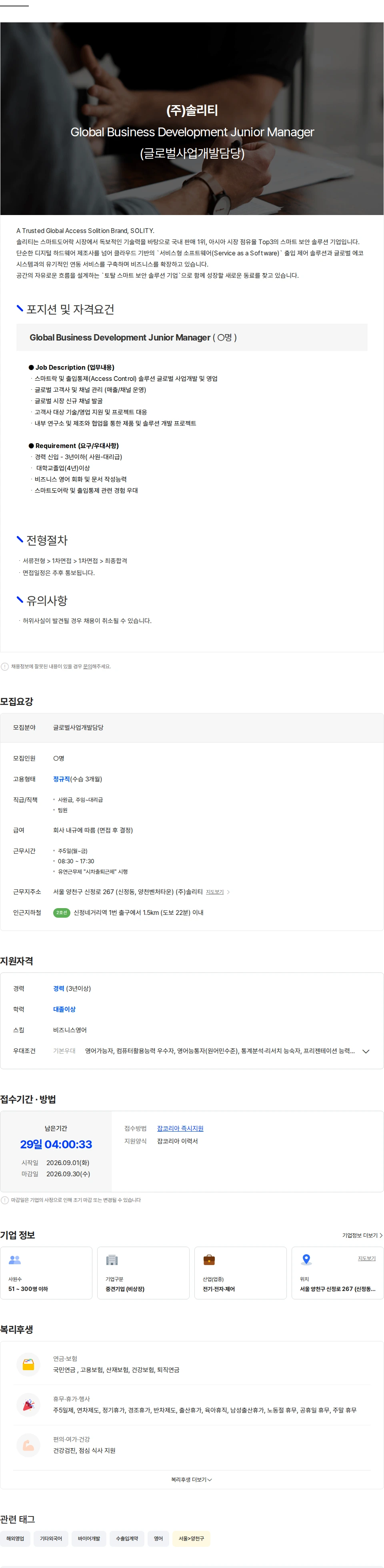The width and height of the screenshot is (384, 1568).
Task: Expand the 우대조건 preferred conditions chevron
Action: pyautogui.click(x=366, y=1051)
